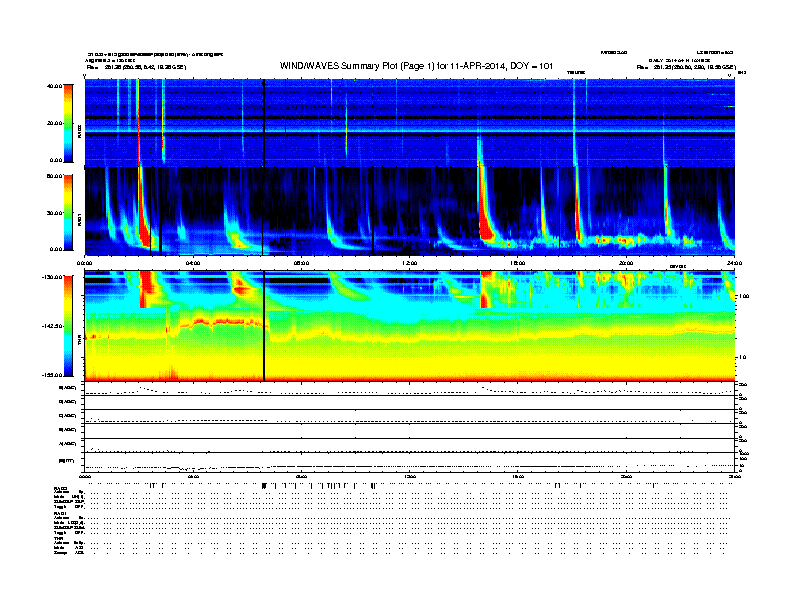
Task: Click the 40.00 label on the RAD2 scale
Action: pyautogui.click(x=54, y=86)
